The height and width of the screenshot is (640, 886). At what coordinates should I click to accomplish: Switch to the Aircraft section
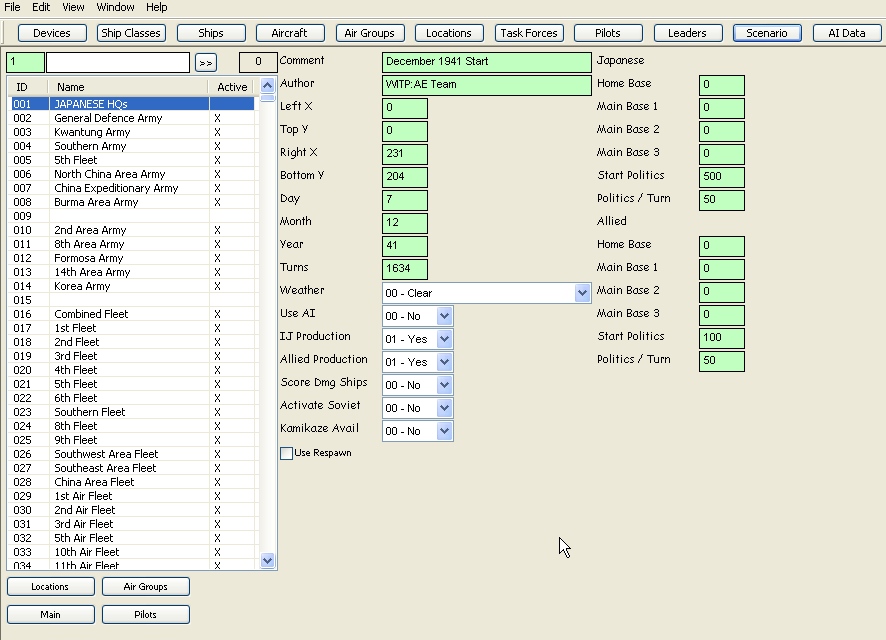[x=289, y=32]
